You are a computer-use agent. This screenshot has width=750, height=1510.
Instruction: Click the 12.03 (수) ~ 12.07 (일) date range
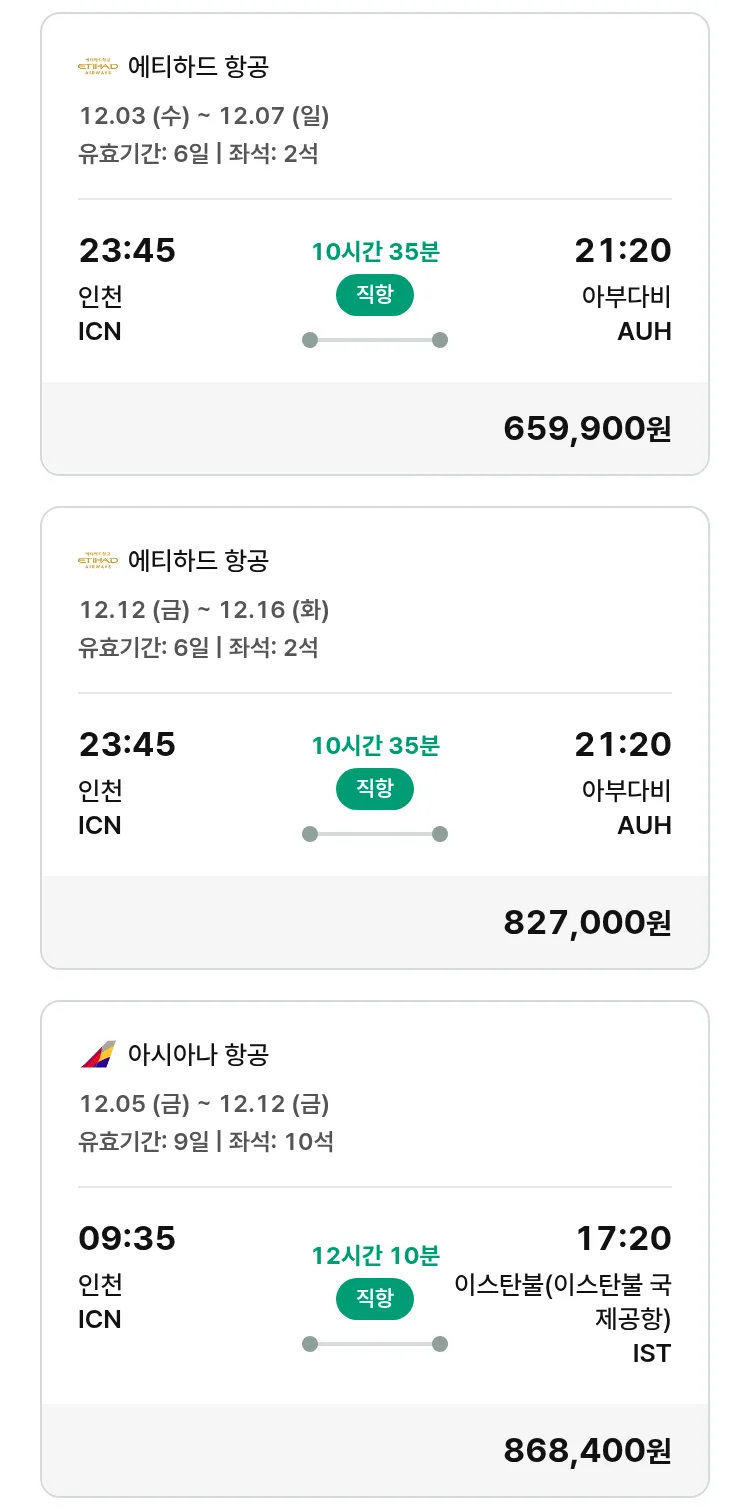click(x=204, y=116)
